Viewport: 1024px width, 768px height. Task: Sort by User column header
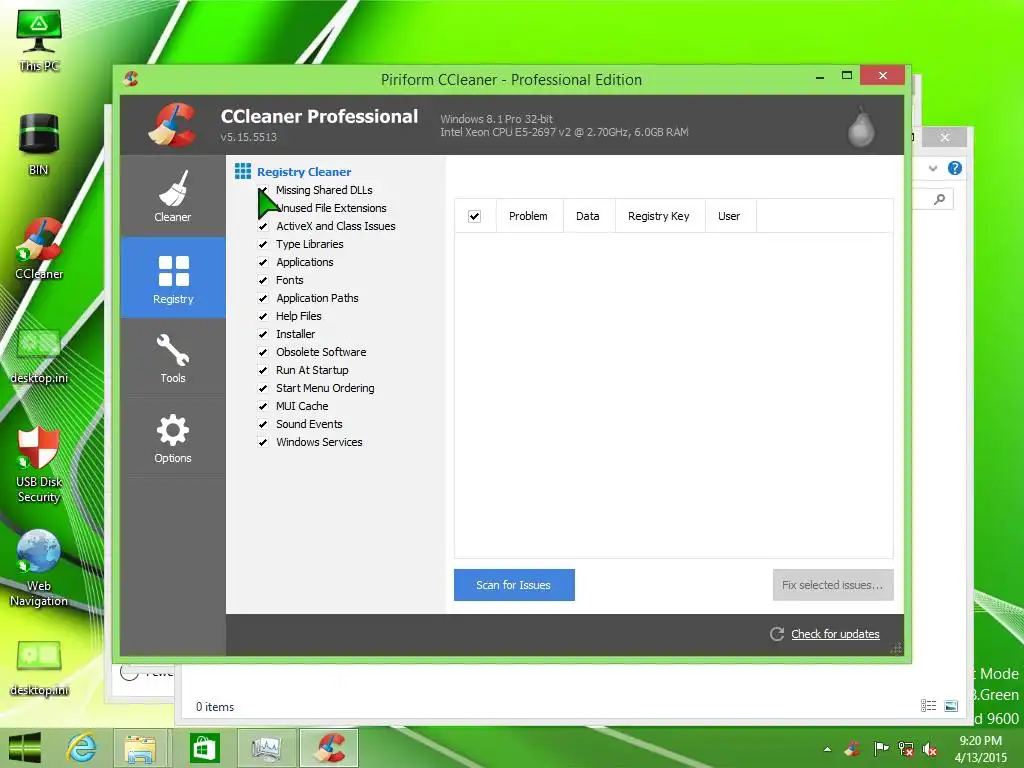(x=729, y=216)
